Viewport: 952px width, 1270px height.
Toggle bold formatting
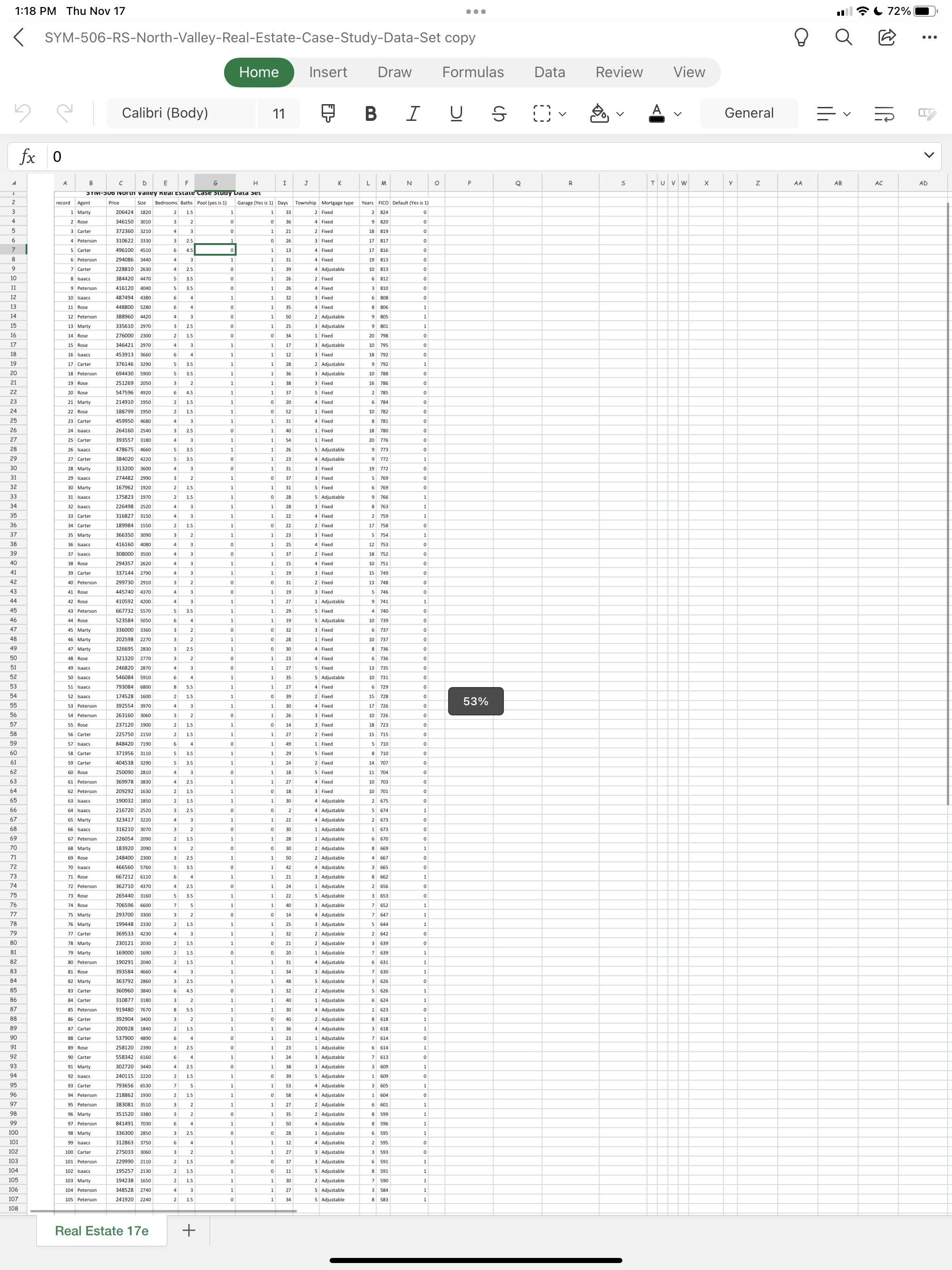tap(370, 113)
